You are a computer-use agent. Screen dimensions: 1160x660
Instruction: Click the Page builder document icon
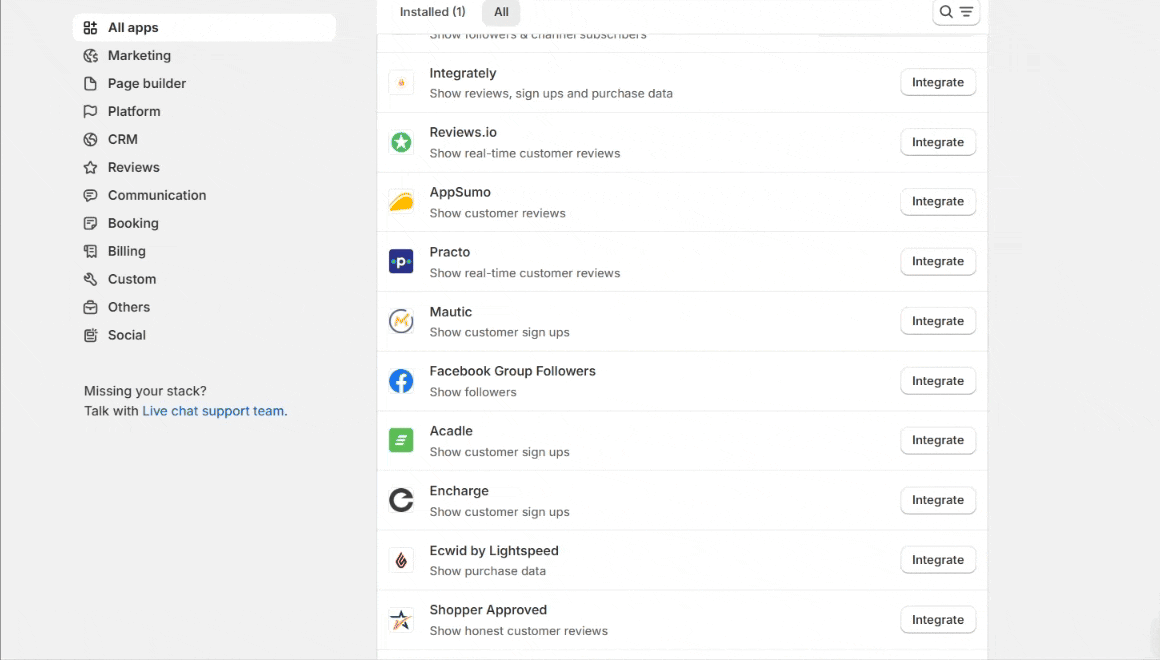click(90, 84)
